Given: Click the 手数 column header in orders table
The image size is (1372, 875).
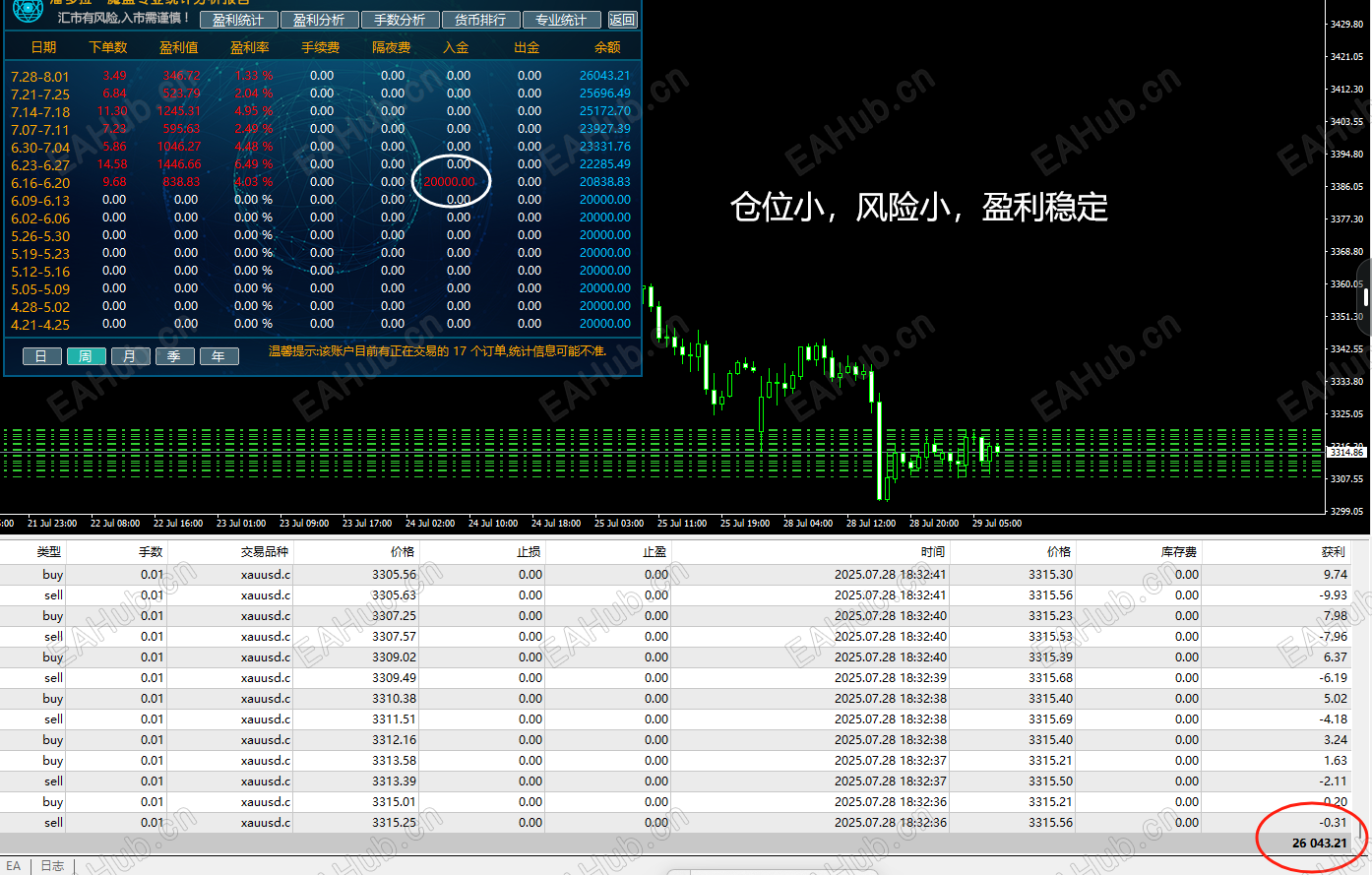Looking at the screenshot, I should 151,552.
